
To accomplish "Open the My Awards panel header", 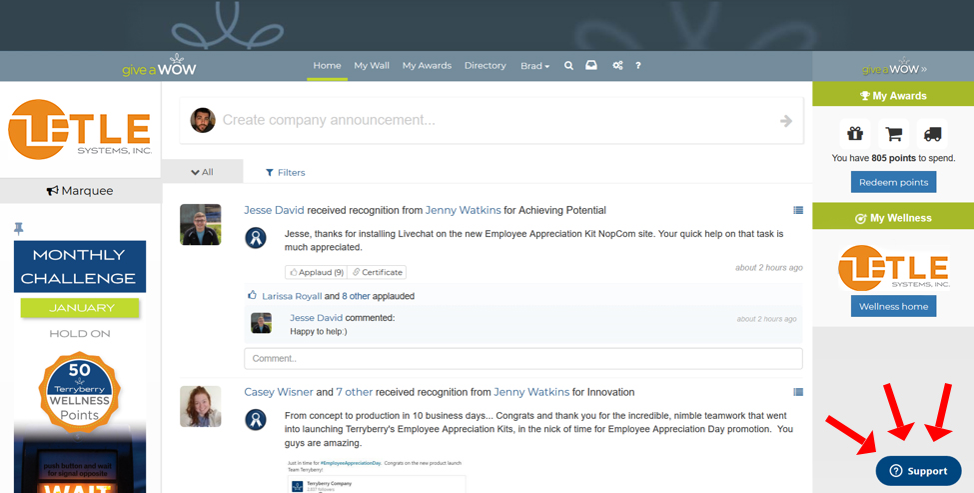I will pyautogui.click(x=893, y=95).
